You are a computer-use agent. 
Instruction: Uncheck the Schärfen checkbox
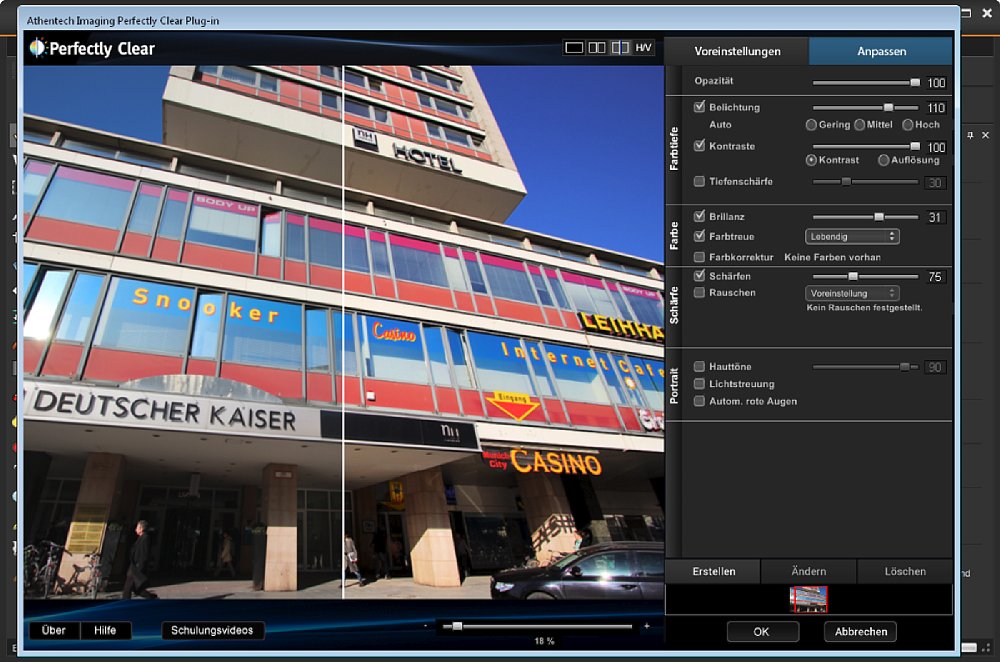coord(699,276)
